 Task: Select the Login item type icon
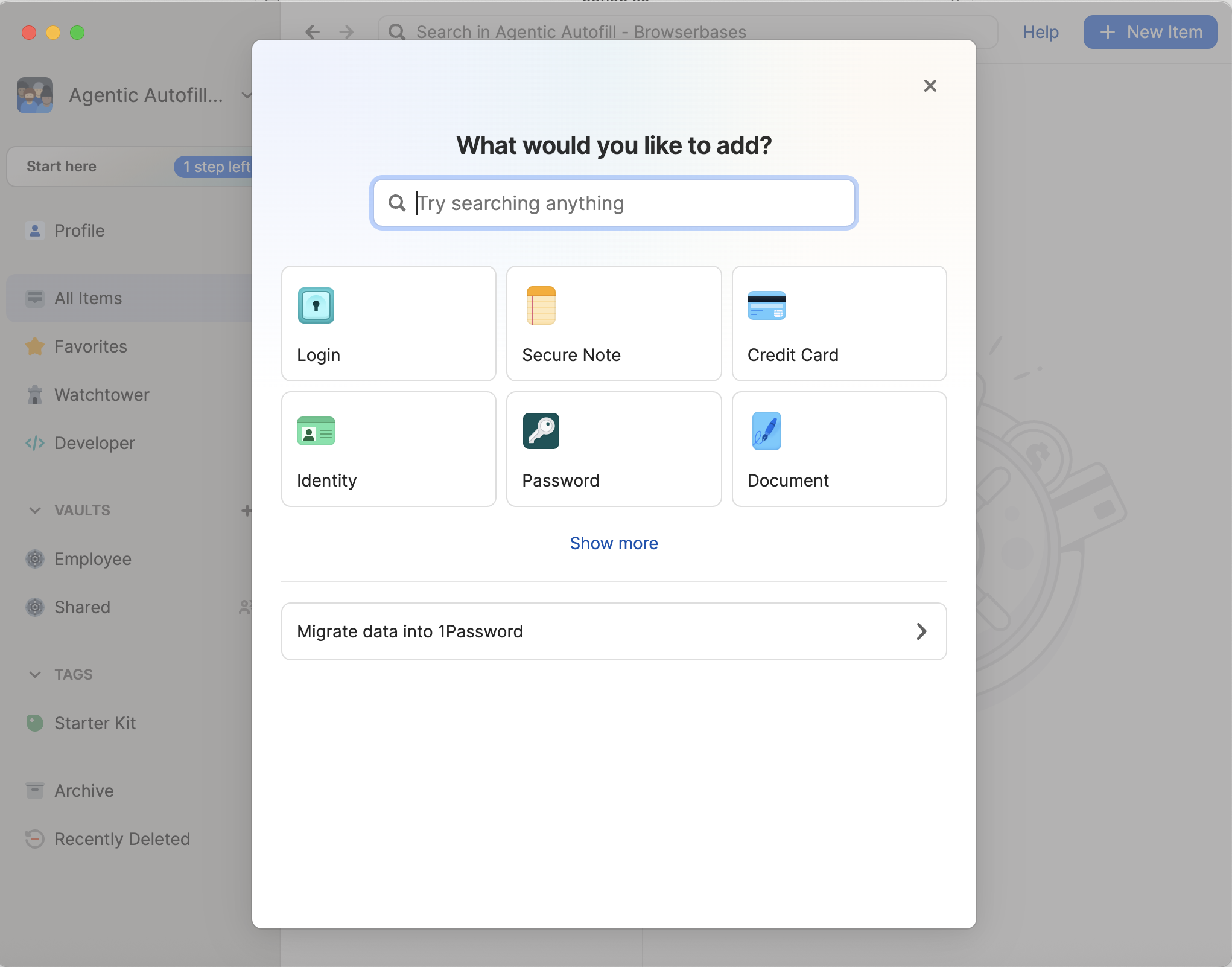tap(316, 305)
